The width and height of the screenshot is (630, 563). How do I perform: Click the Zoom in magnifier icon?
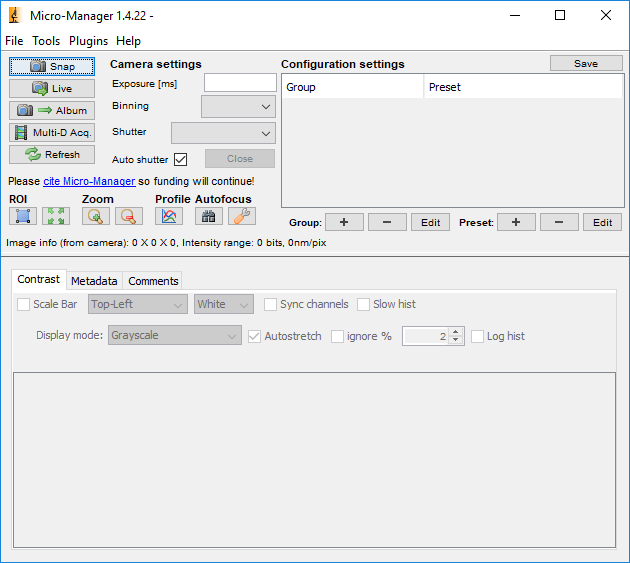pyautogui.click(x=96, y=215)
